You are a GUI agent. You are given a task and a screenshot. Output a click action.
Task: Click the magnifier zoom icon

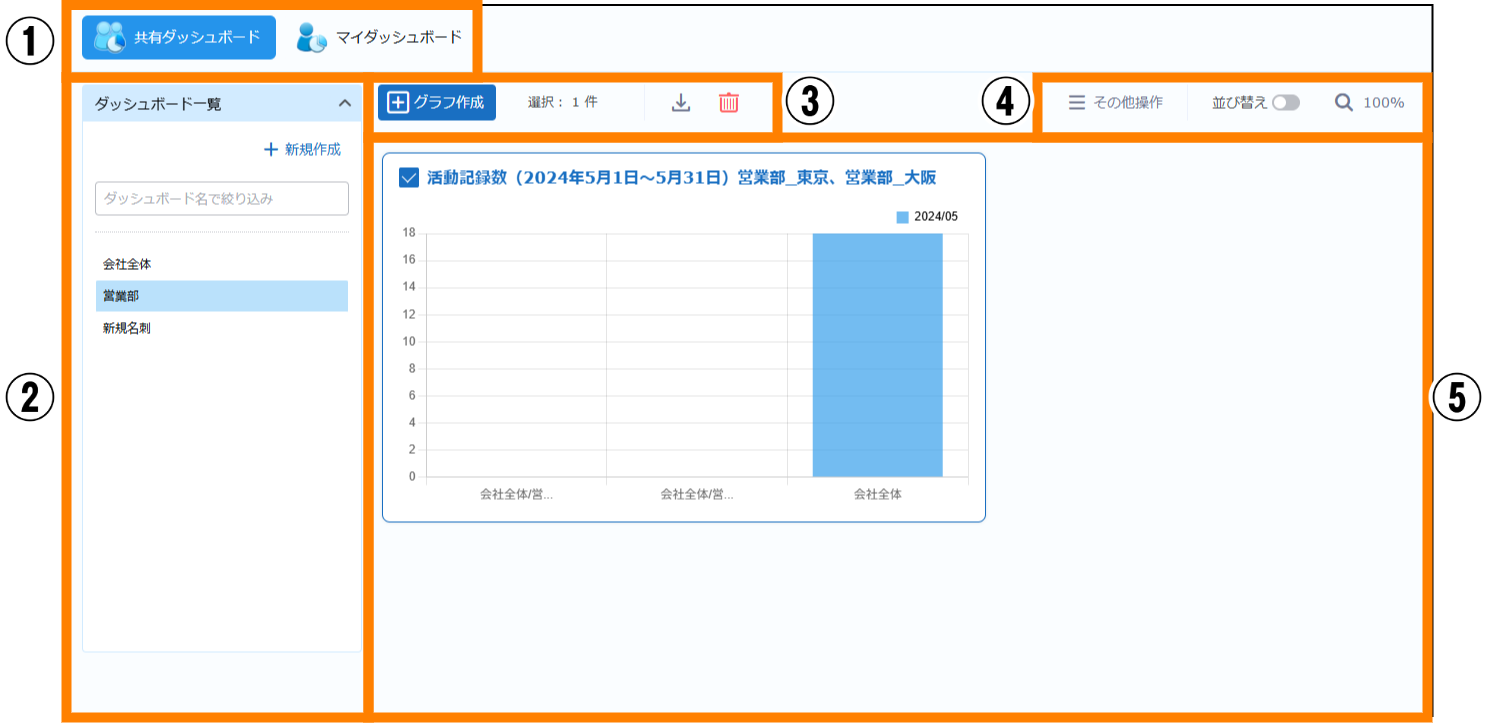tap(1344, 102)
